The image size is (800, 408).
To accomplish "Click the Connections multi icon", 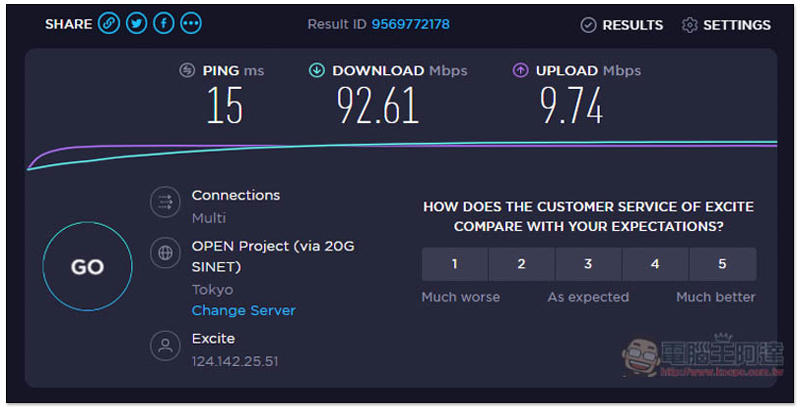I will tap(163, 203).
